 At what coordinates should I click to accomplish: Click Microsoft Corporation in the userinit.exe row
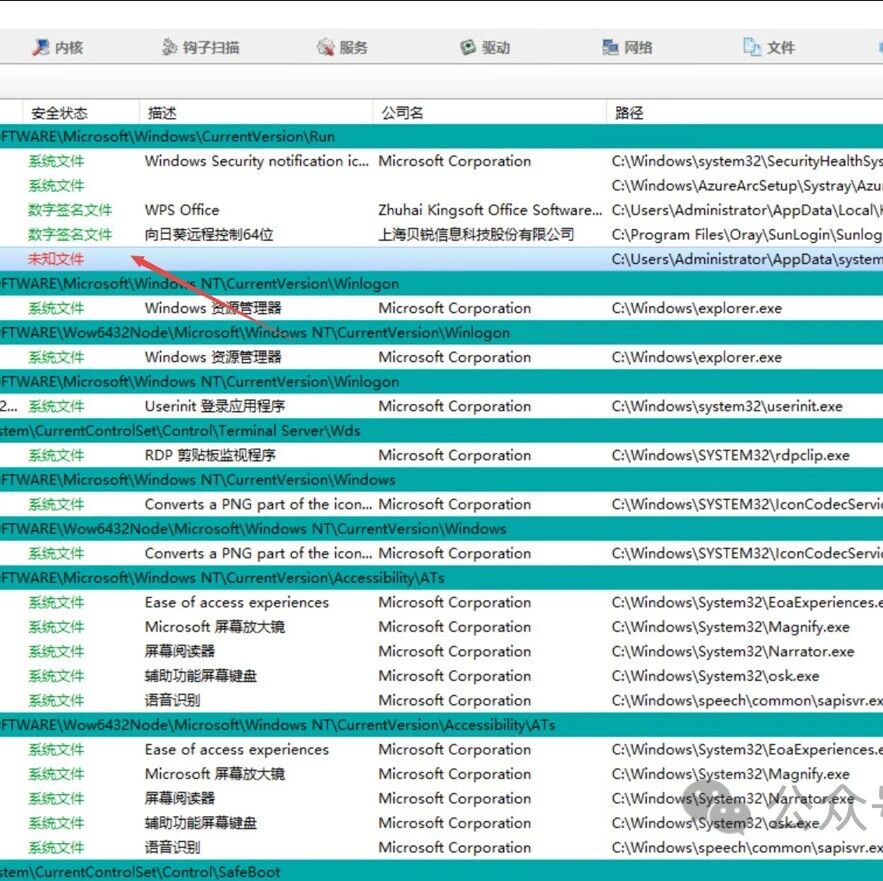[x=454, y=406]
